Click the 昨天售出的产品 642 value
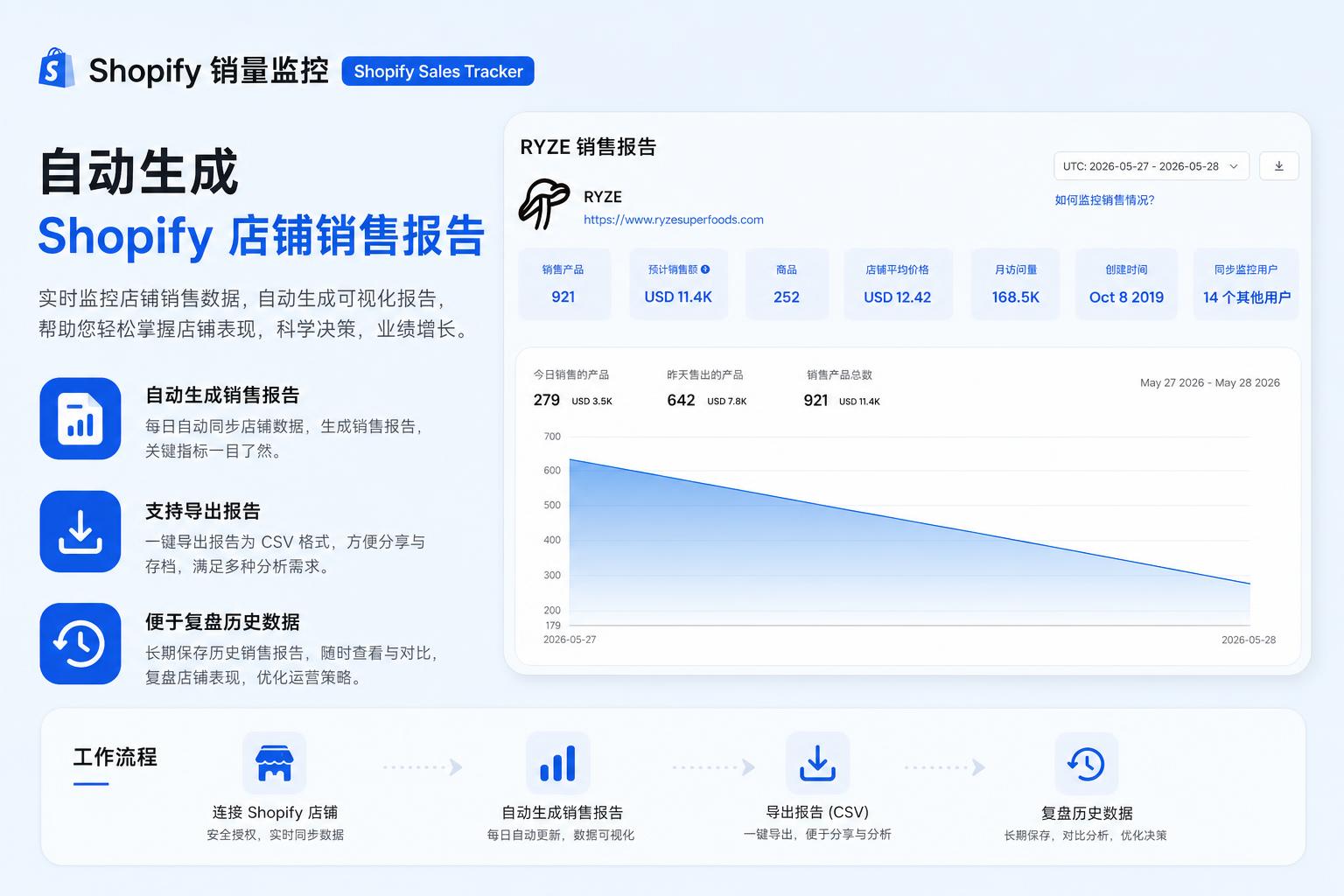Image resolution: width=1344 pixels, height=896 pixels. [681, 400]
